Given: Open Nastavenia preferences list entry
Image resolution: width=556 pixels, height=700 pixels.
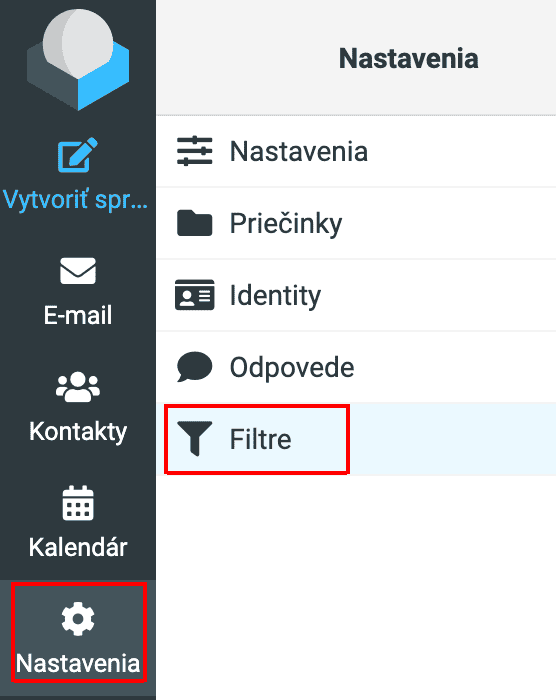Looking at the screenshot, I should (356, 151).
